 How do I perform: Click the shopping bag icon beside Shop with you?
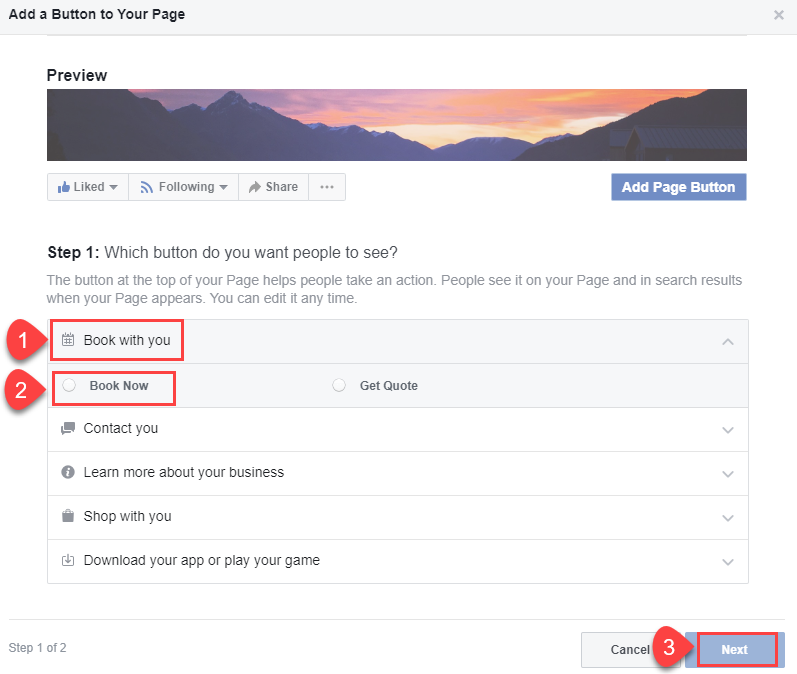[x=68, y=516]
